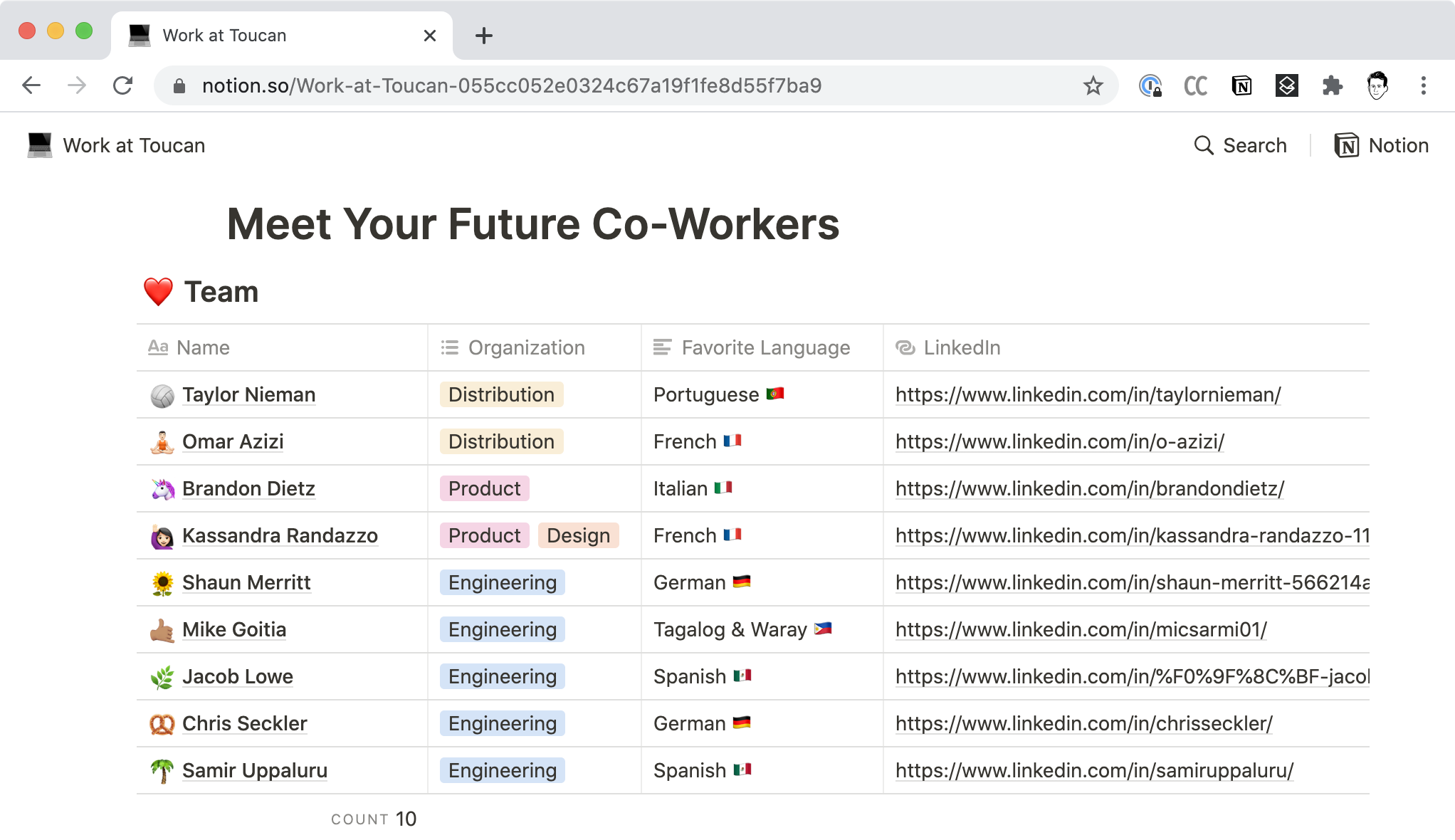Open Chris Seckler's LinkedIn profile link

1083,723
